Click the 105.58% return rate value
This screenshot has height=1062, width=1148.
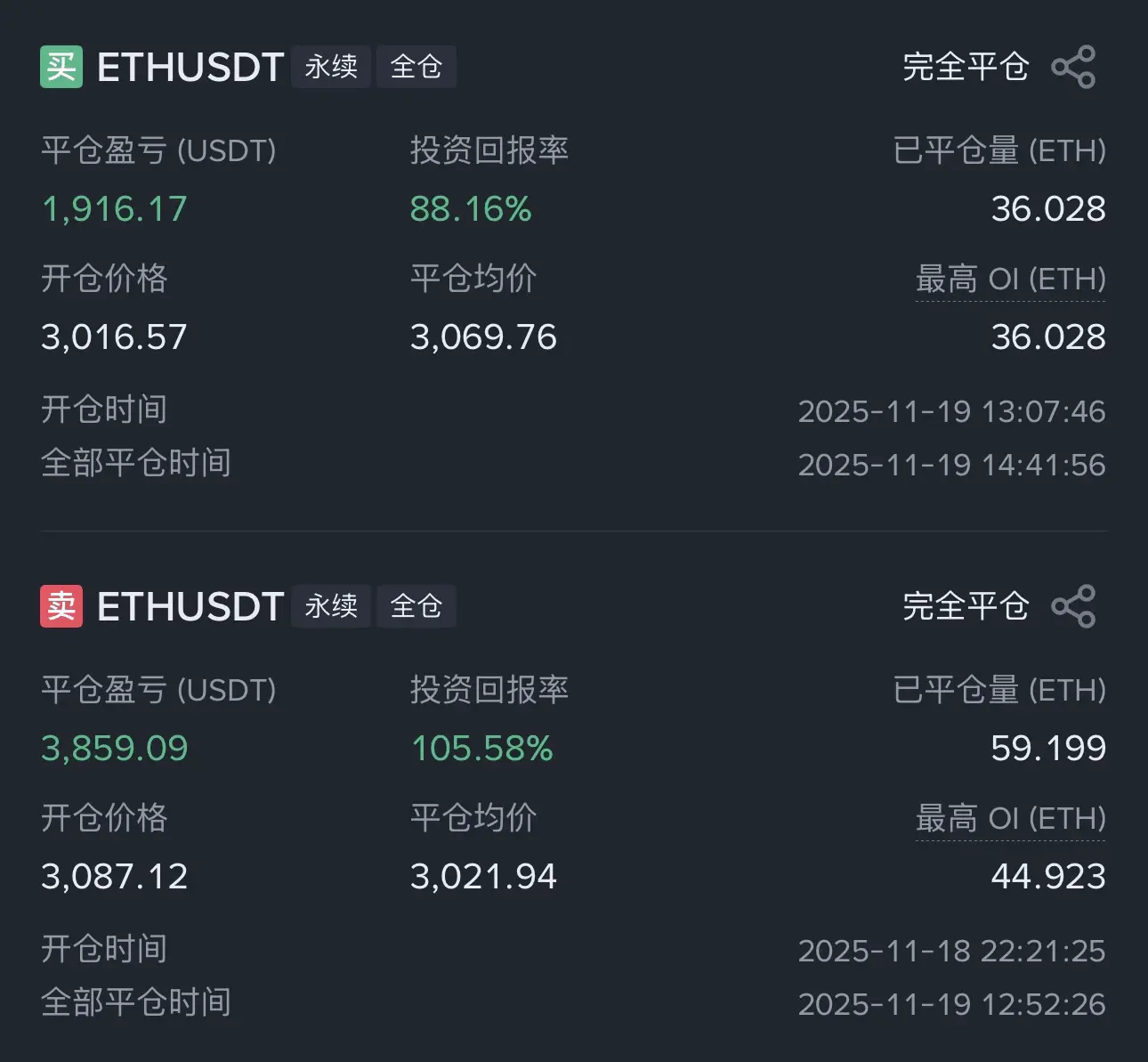pos(481,749)
